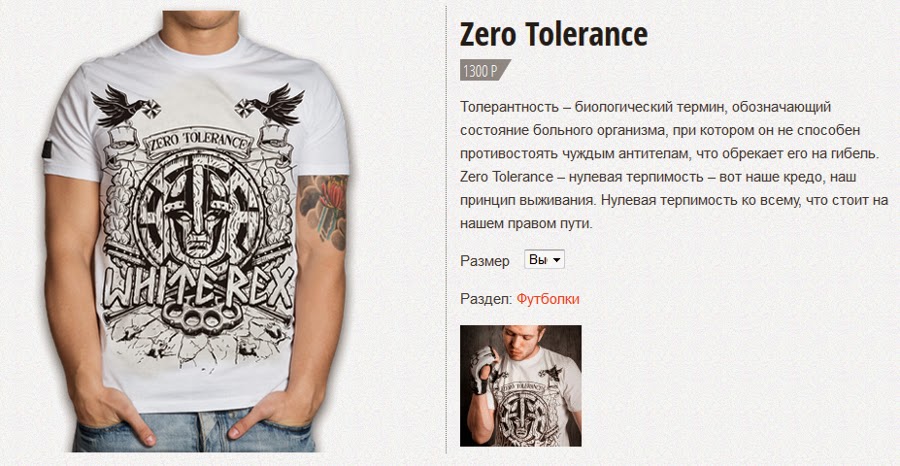
Task: Click the Размер label
Action: click(x=484, y=261)
